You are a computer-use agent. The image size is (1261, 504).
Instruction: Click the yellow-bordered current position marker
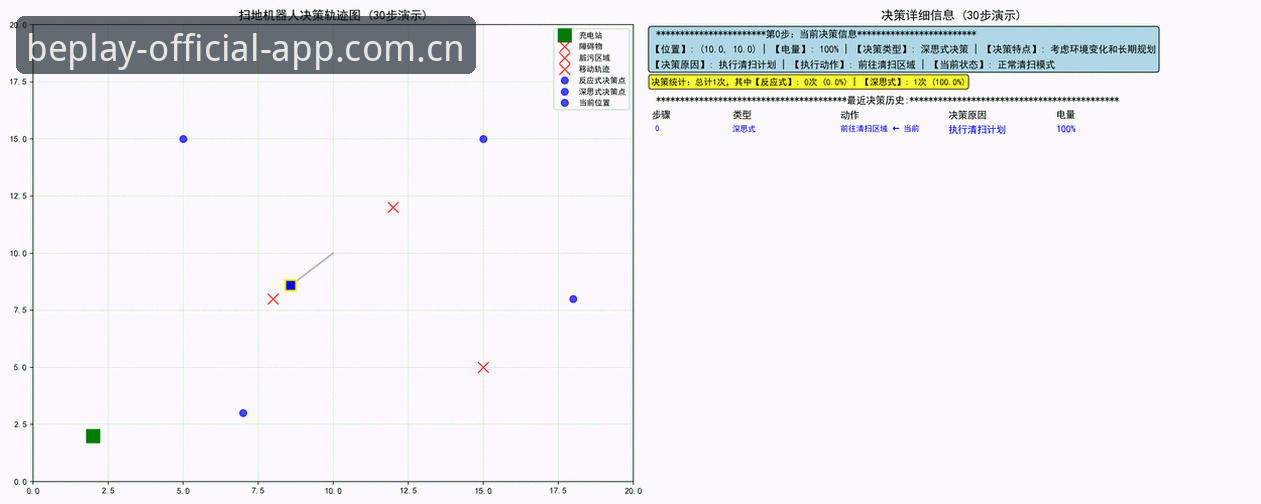290,285
